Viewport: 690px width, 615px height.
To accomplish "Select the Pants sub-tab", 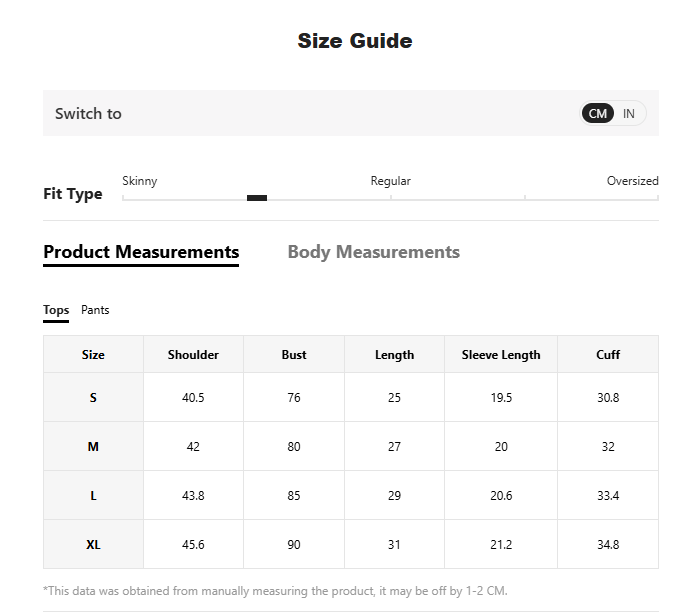I will (95, 310).
